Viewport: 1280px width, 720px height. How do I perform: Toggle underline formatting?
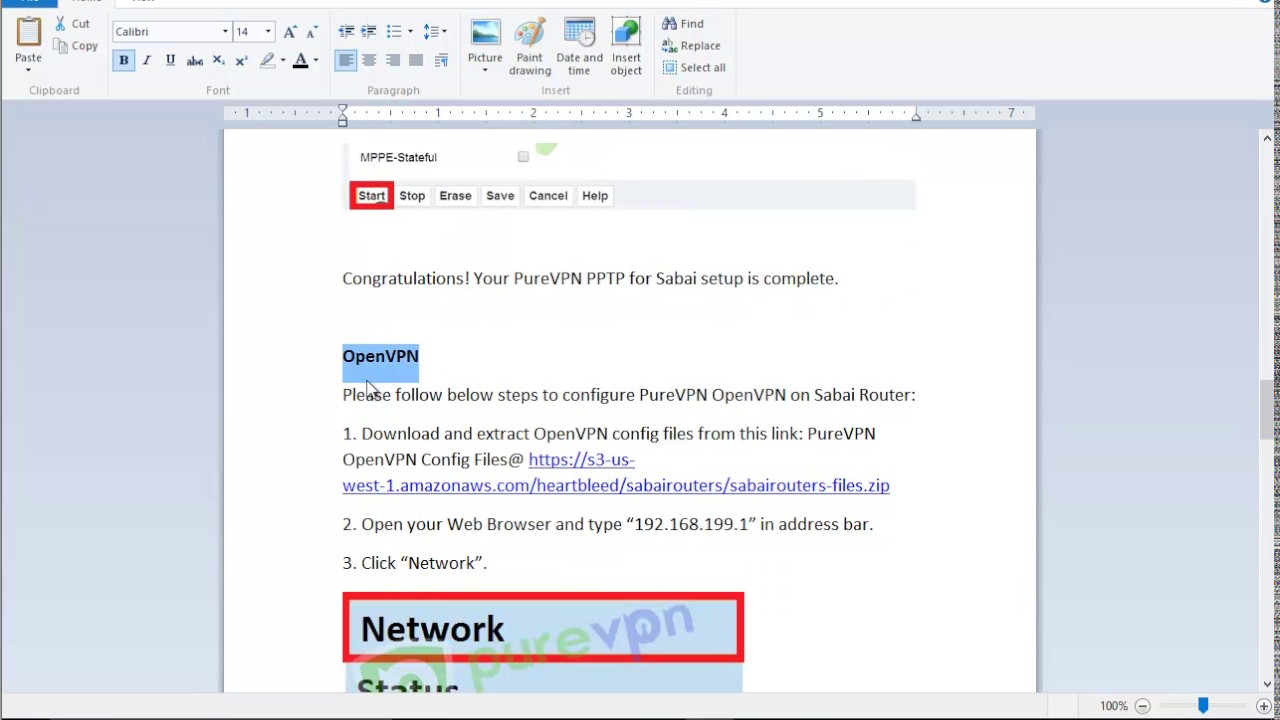coord(170,61)
